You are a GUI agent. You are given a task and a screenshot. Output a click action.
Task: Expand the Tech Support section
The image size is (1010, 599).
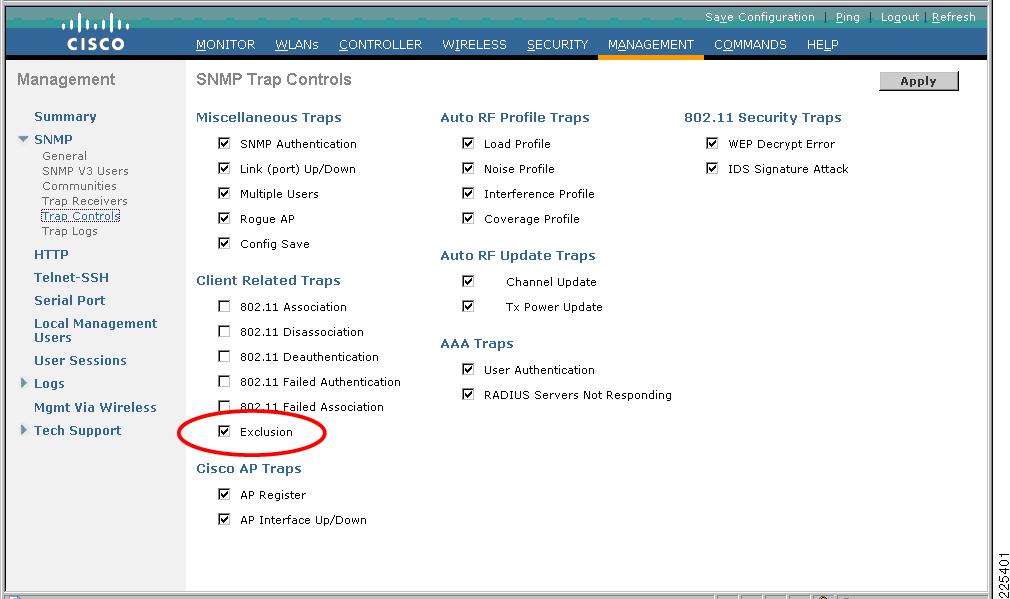24,430
